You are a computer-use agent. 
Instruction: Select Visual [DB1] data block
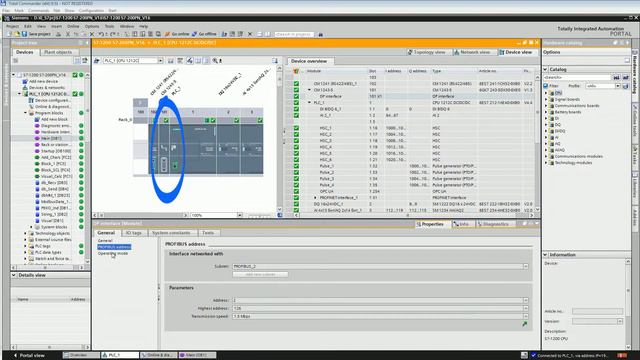(49, 220)
